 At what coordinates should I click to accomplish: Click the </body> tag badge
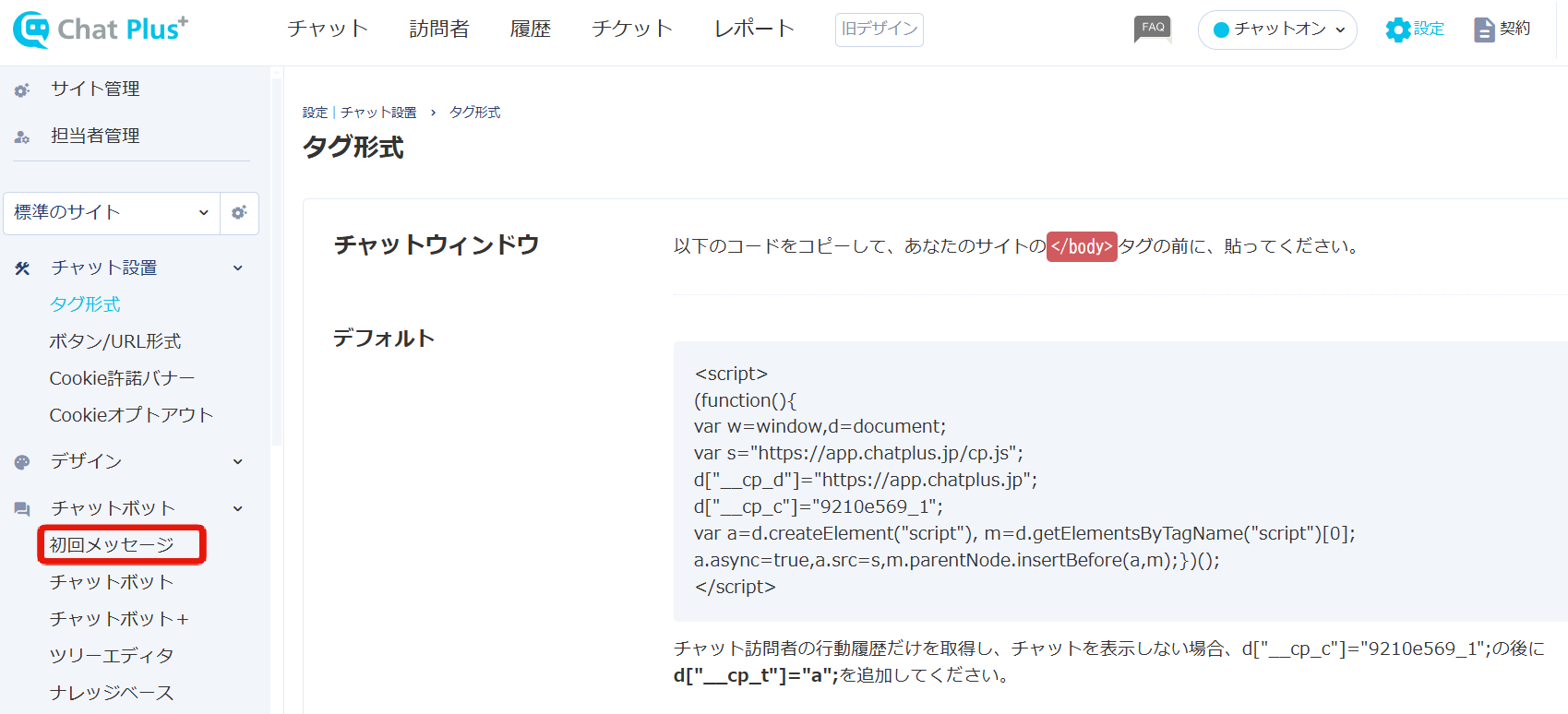[x=1082, y=246]
